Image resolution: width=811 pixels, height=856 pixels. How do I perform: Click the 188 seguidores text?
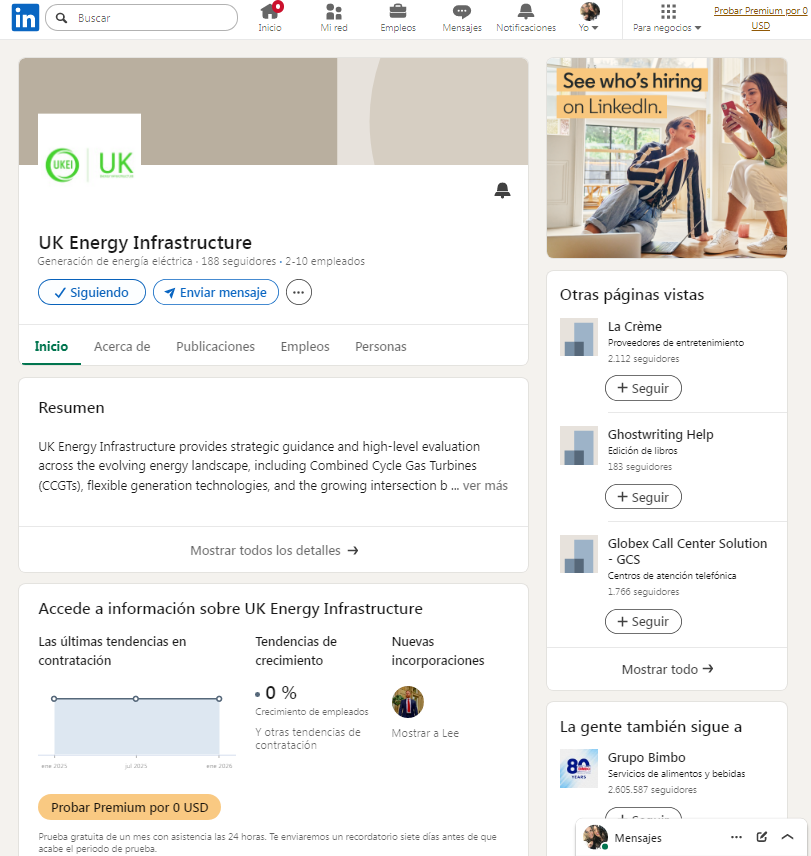238,261
